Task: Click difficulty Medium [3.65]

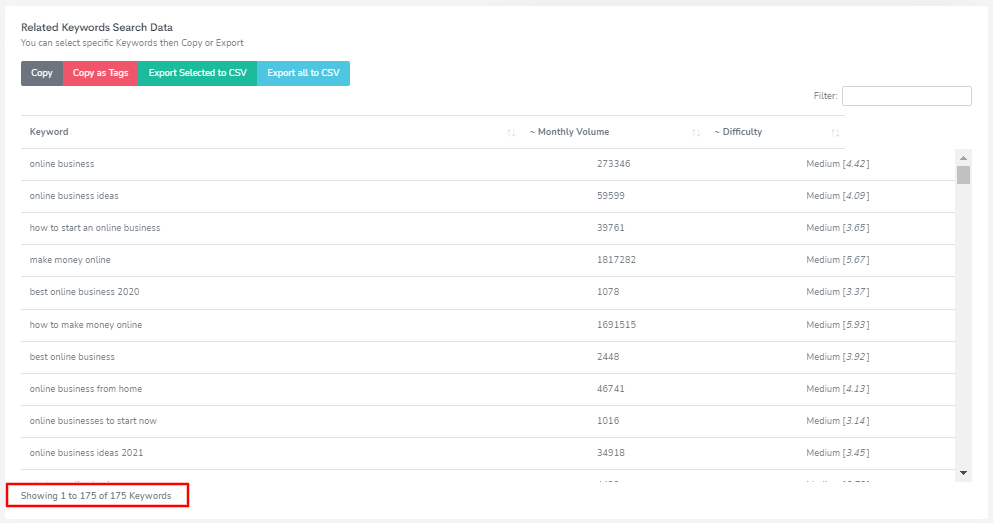Action: pyautogui.click(x=838, y=228)
